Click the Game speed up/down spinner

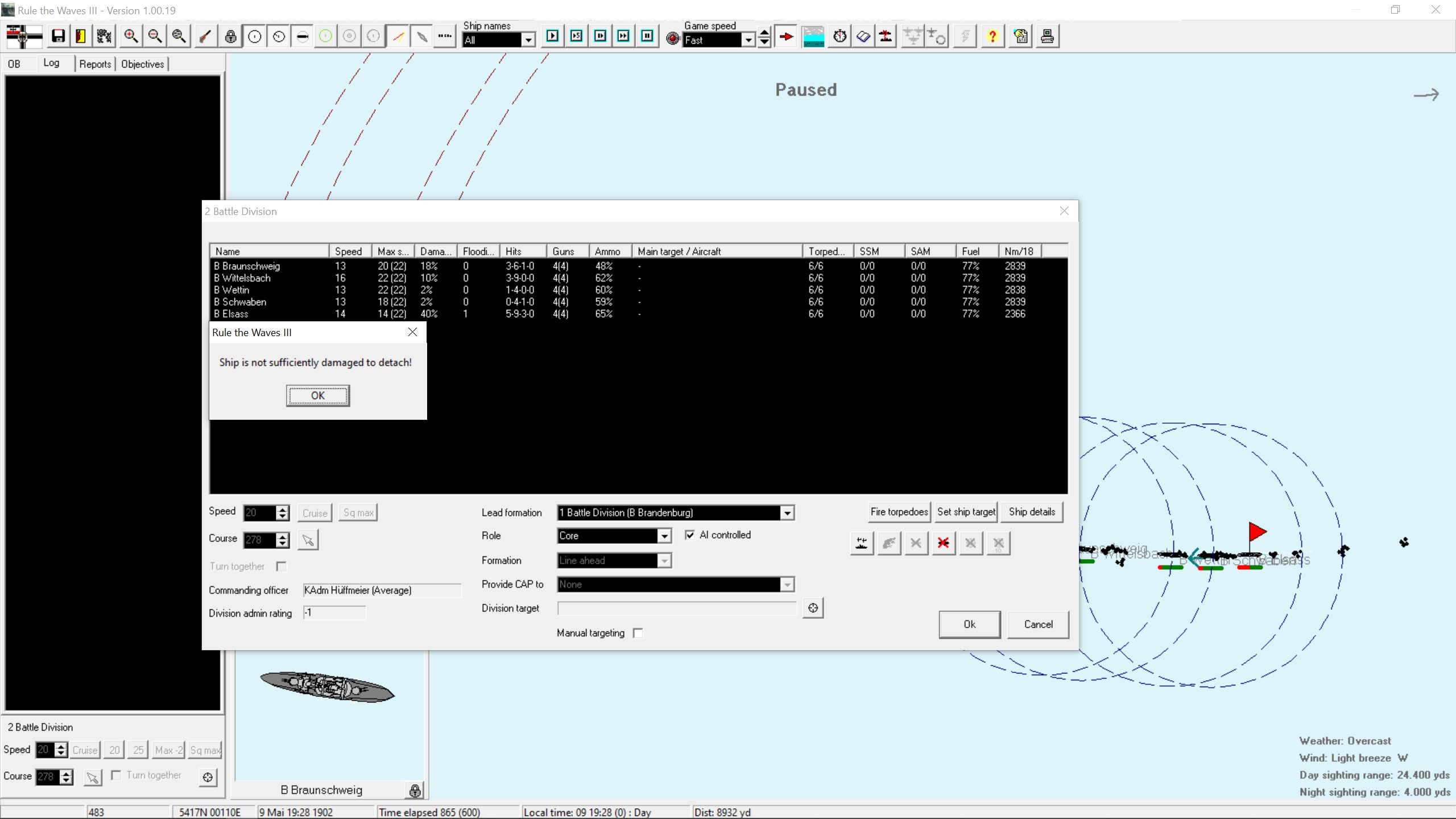[764, 36]
